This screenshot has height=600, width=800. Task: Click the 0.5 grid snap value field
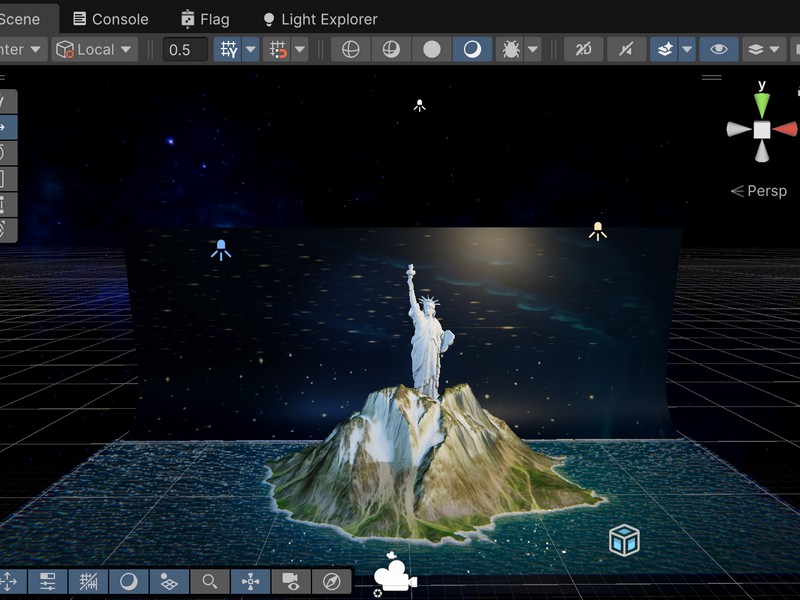[185, 49]
